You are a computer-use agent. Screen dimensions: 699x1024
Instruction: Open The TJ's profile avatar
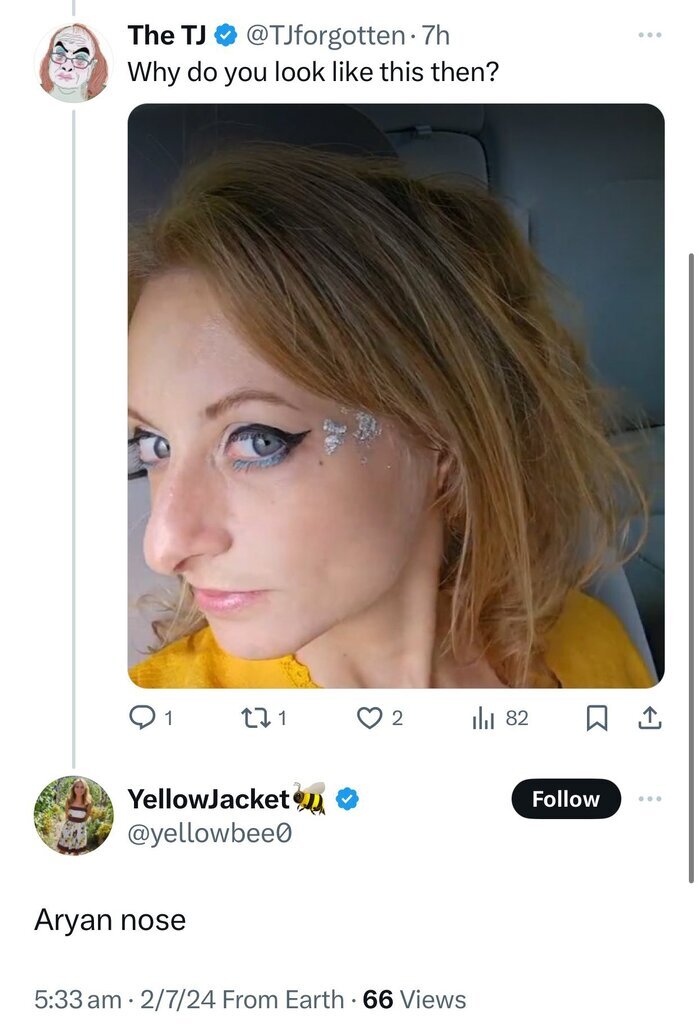pyautogui.click(x=73, y=64)
